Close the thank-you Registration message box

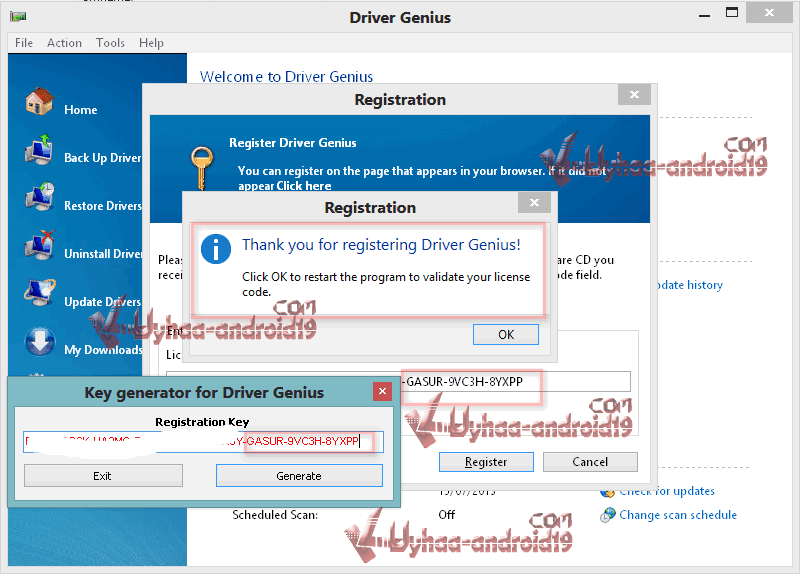[x=534, y=203]
